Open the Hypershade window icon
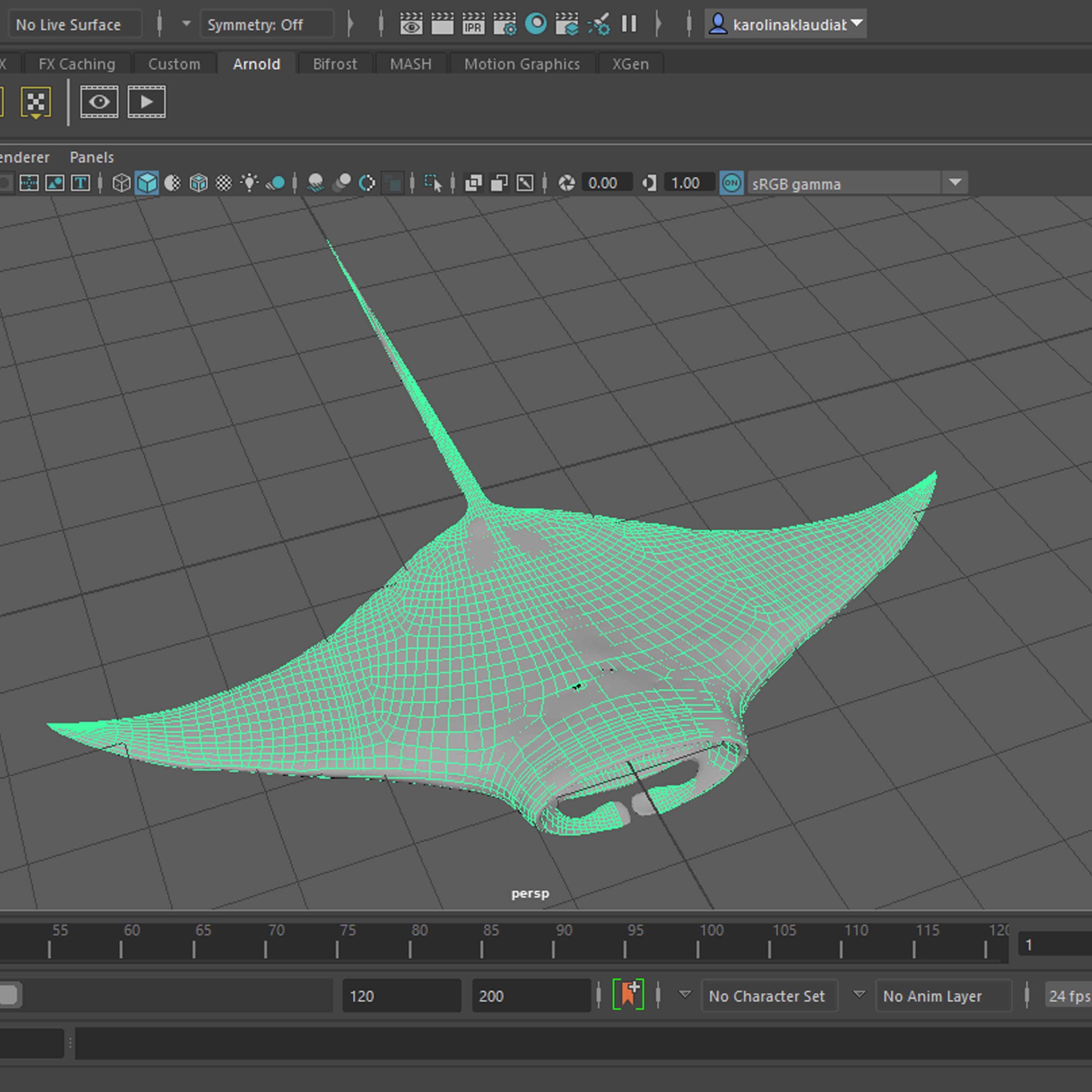Screen dimensions: 1092x1092 [x=536, y=24]
